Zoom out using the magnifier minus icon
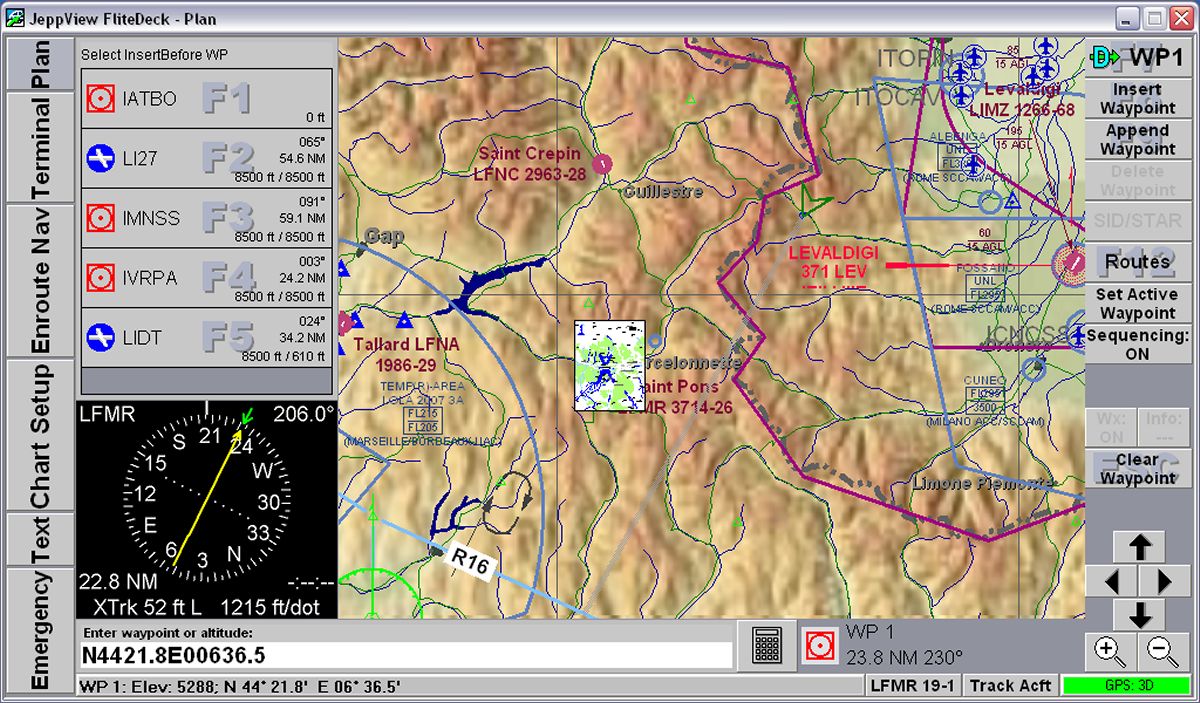Viewport: 1200px width, 703px height. [1163, 651]
